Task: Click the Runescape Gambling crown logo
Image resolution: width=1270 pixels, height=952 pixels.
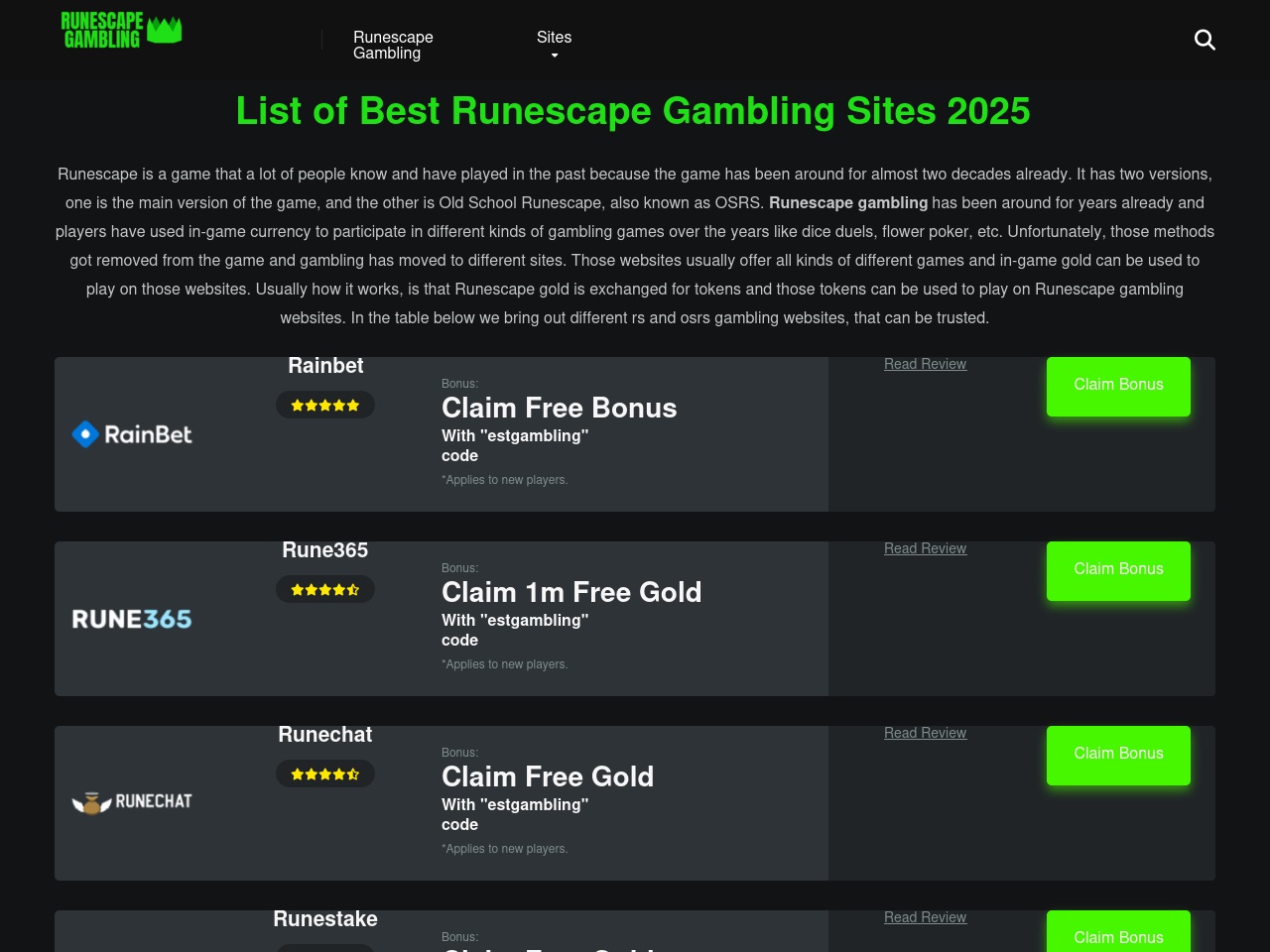Action: [121, 30]
